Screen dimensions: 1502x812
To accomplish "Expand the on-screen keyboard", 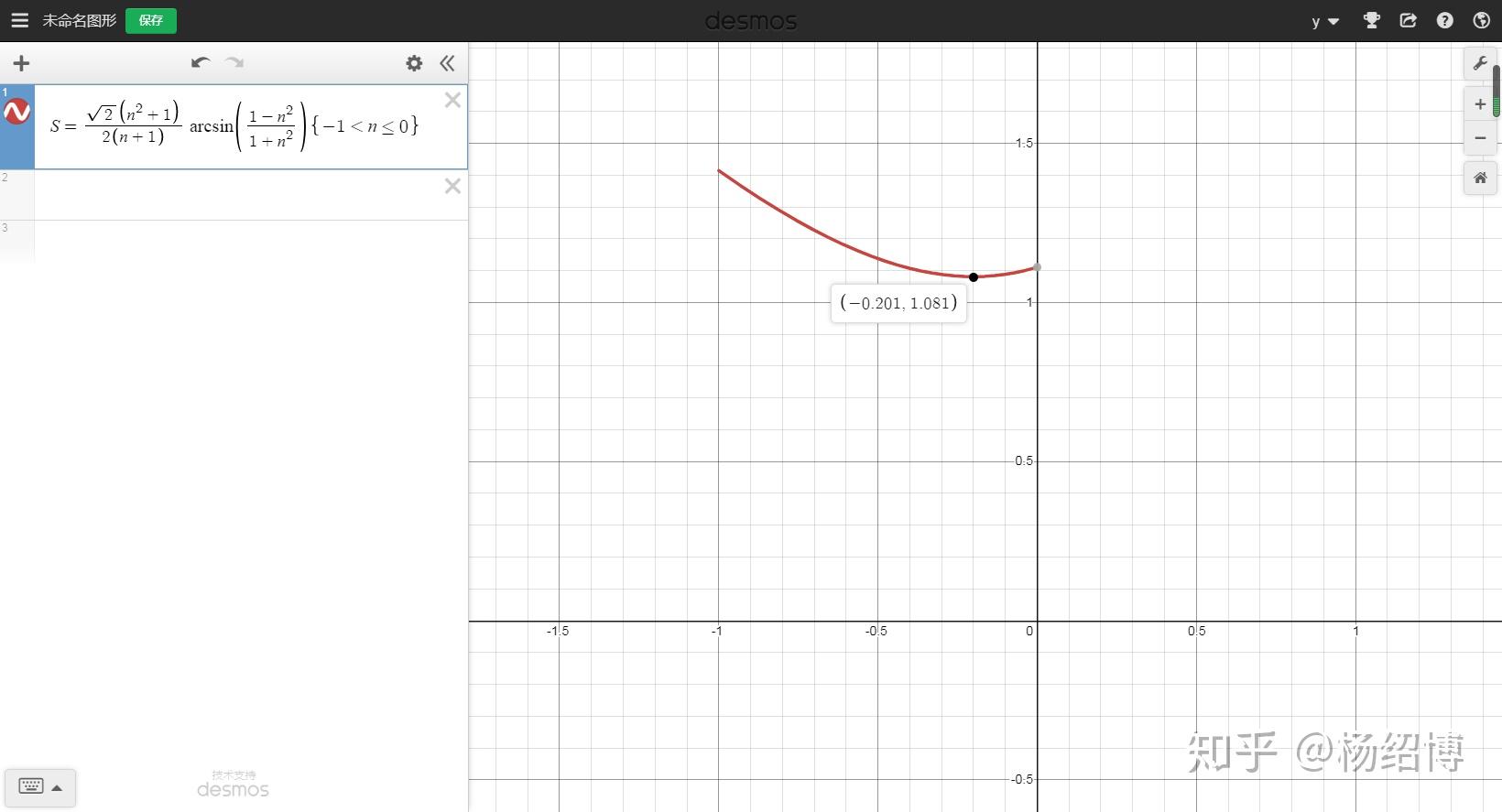I will [40, 786].
